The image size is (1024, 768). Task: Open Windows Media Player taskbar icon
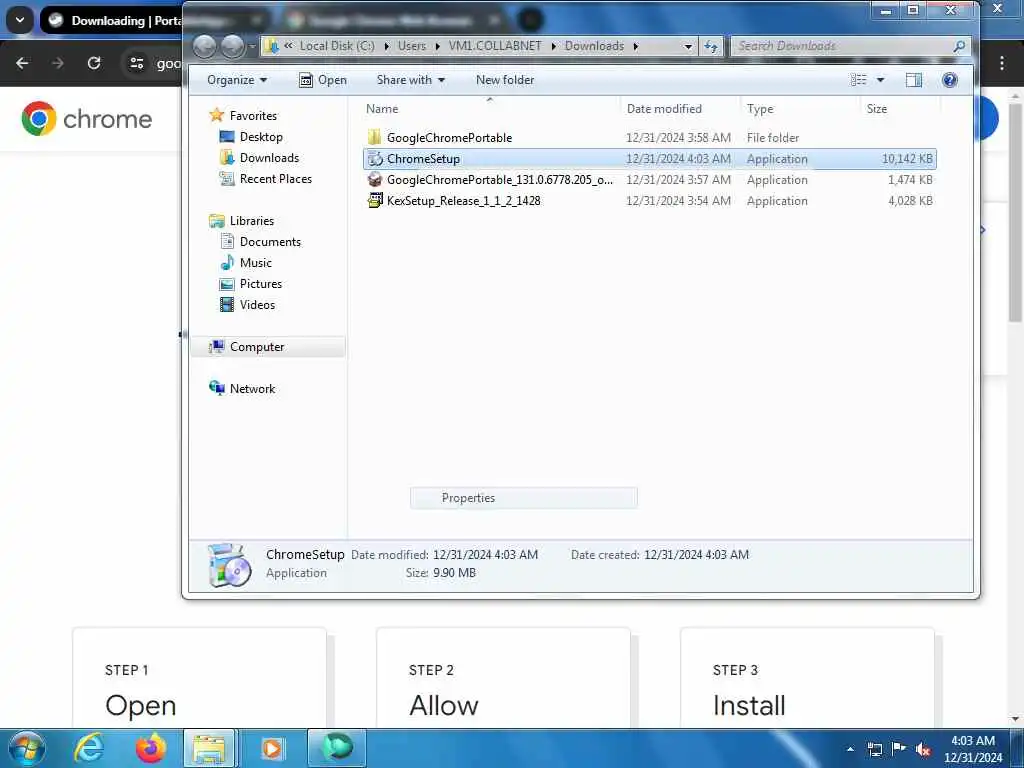tap(272, 748)
